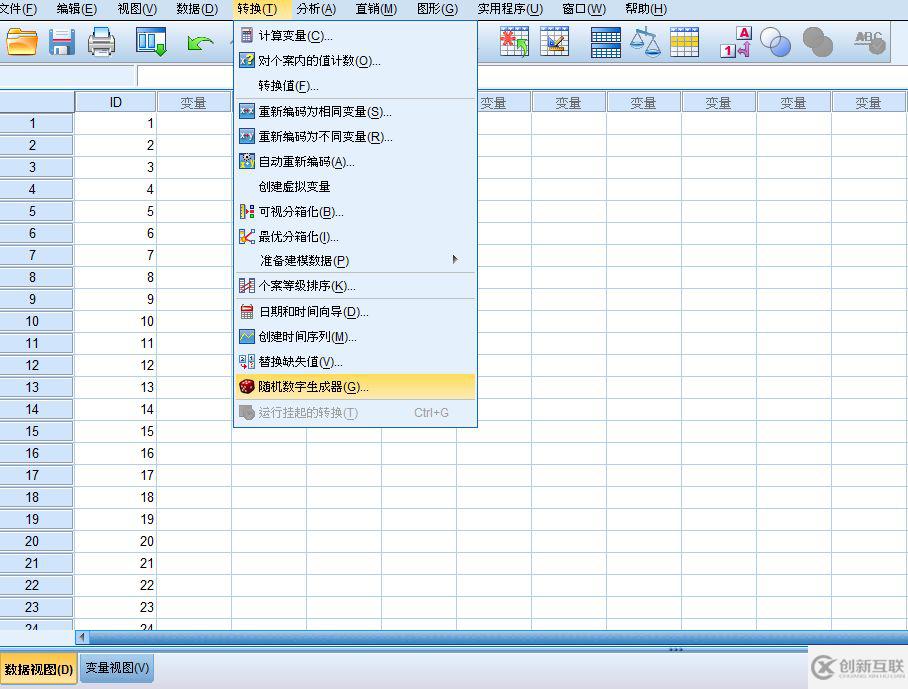Open the 日期和时间向导 entry
Viewport: 908px width, 689px height.
[310, 311]
